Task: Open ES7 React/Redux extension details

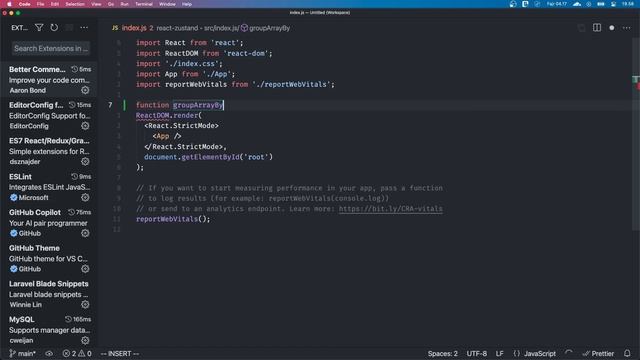Action: point(49,151)
